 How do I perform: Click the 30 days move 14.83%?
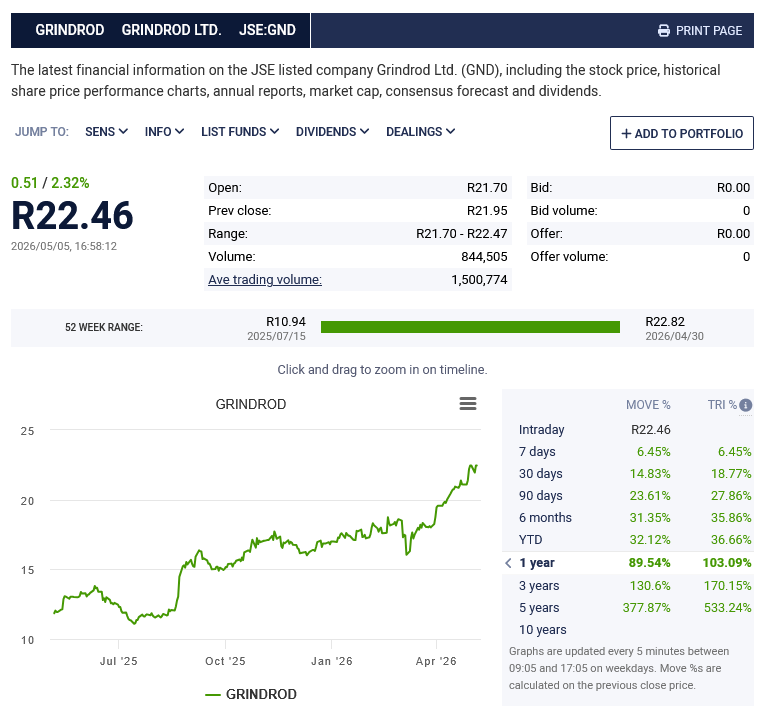click(650, 474)
